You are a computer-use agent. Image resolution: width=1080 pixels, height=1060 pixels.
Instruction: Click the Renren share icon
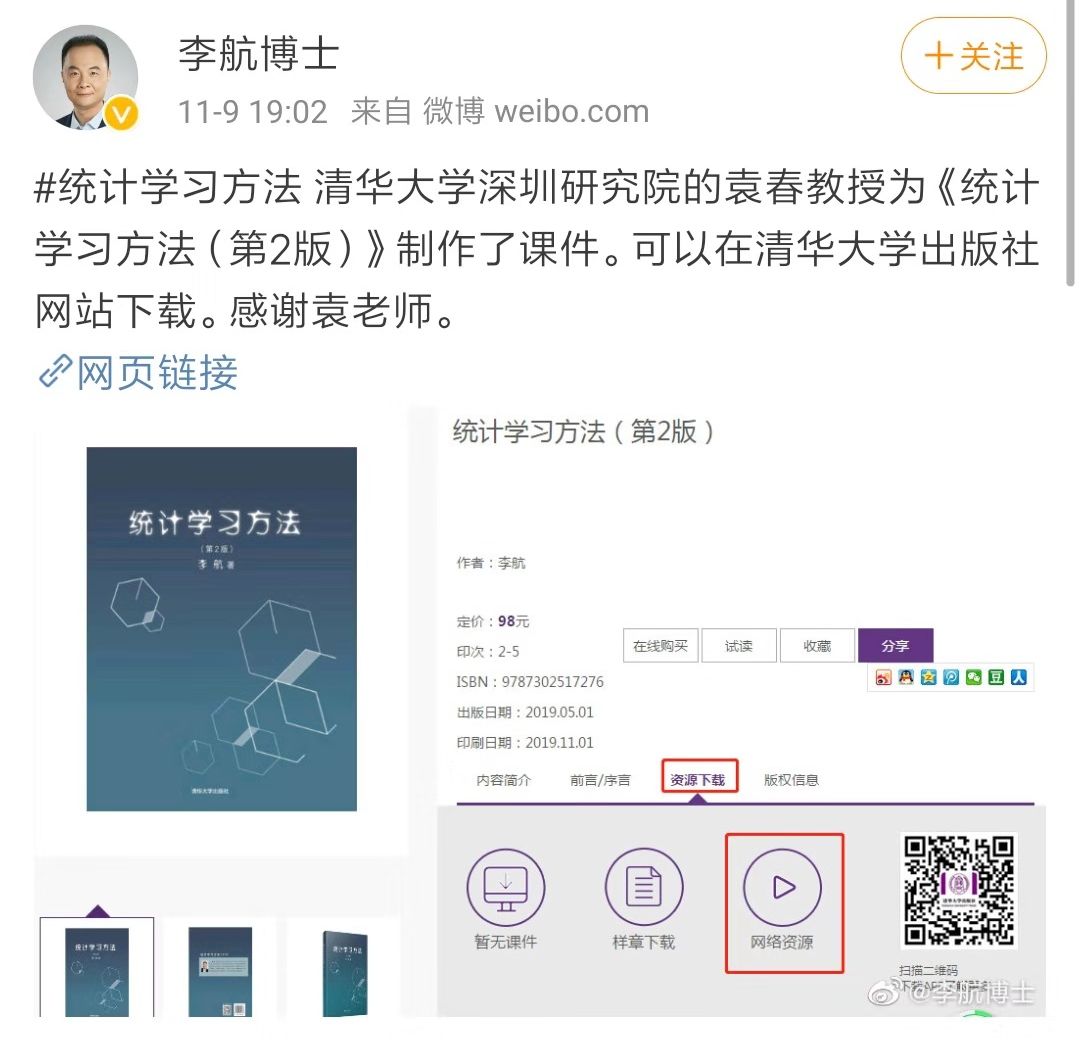[1019, 677]
